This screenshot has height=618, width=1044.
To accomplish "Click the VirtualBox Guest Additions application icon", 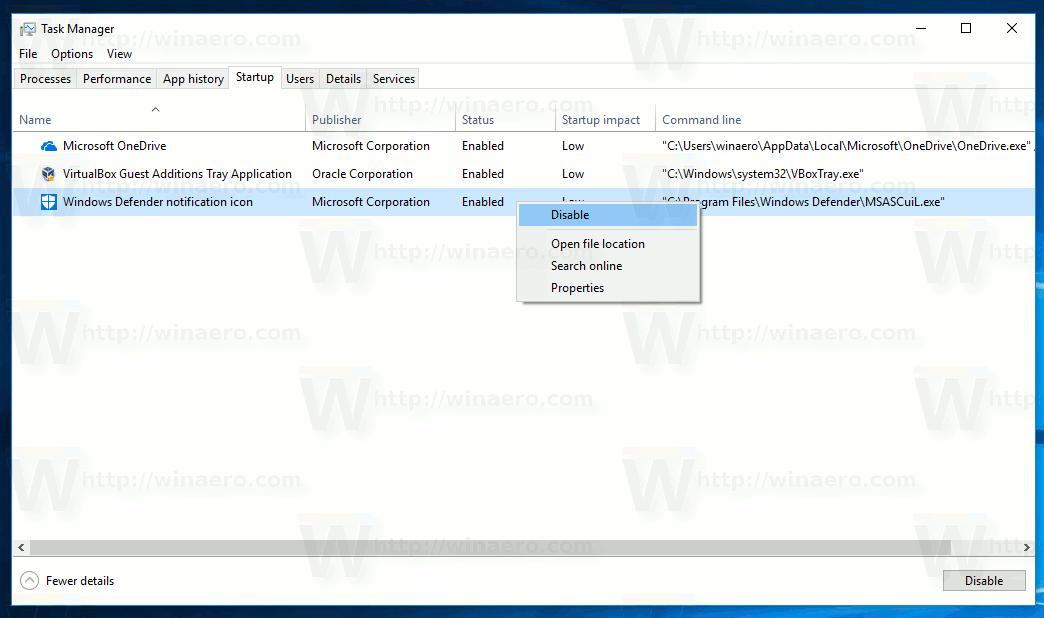I will [48, 173].
